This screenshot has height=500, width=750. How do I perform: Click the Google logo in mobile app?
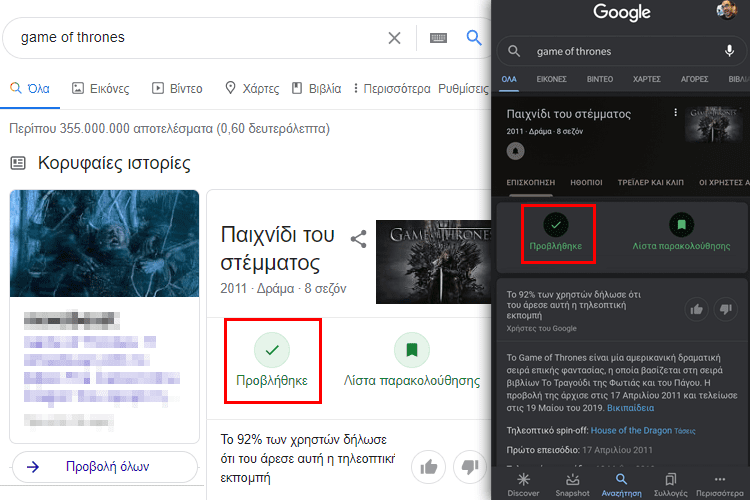click(x=622, y=12)
